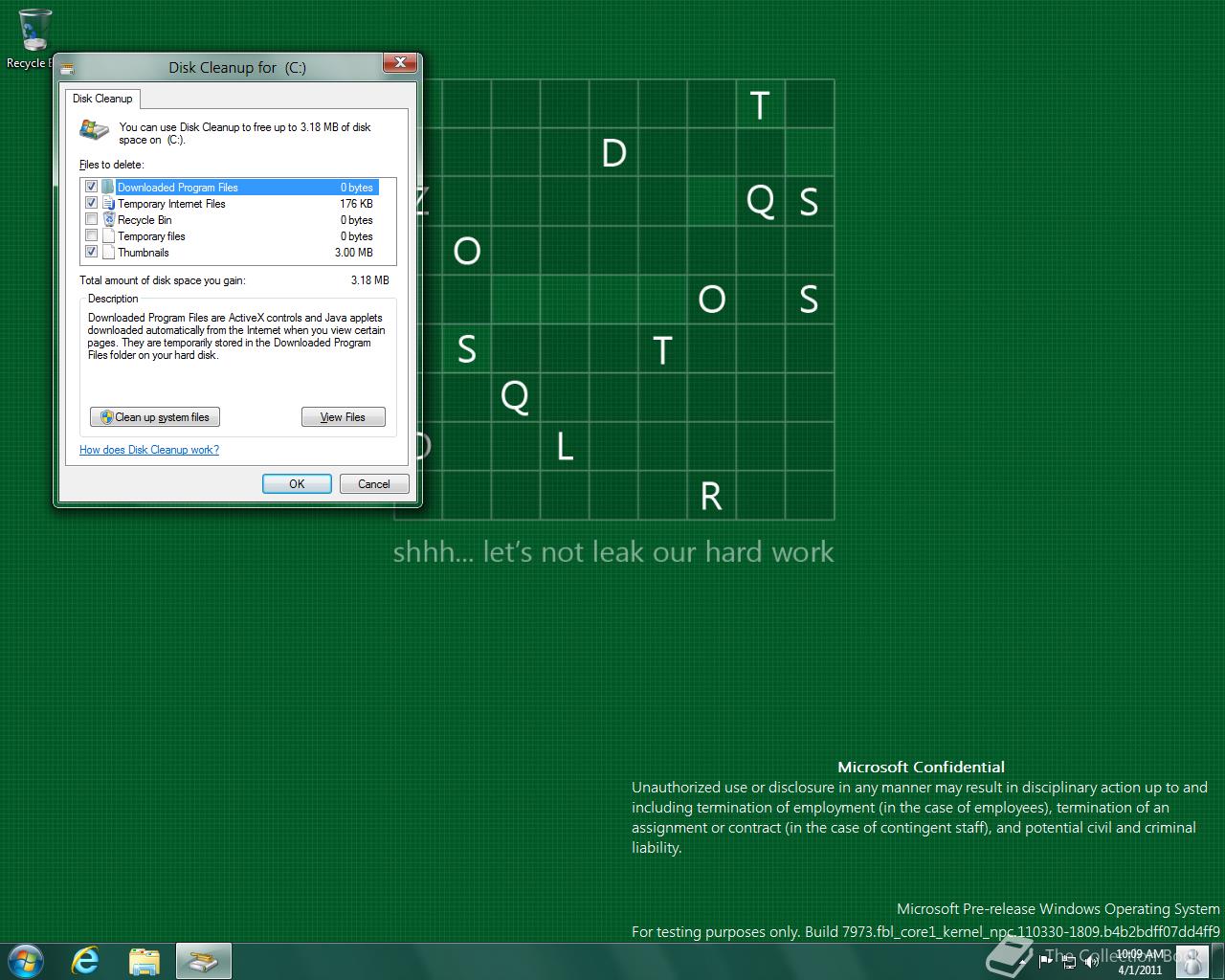The height and width of the screenshot is (980, 1225).
Task: Check the Recycle Bin checkbox in list
Action: click(x=92, y=219)
